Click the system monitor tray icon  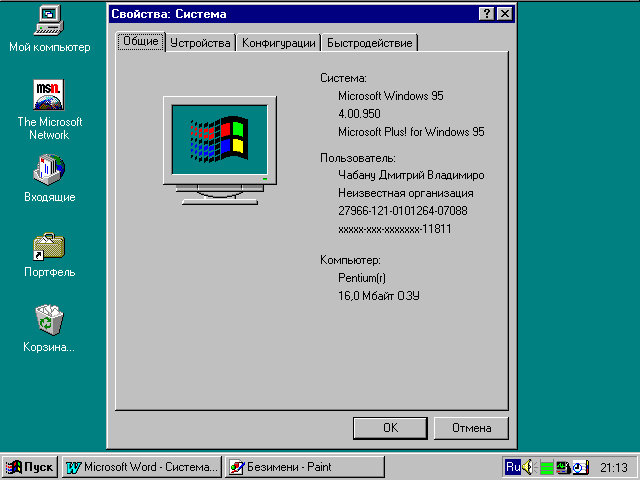tap(563, 467)
